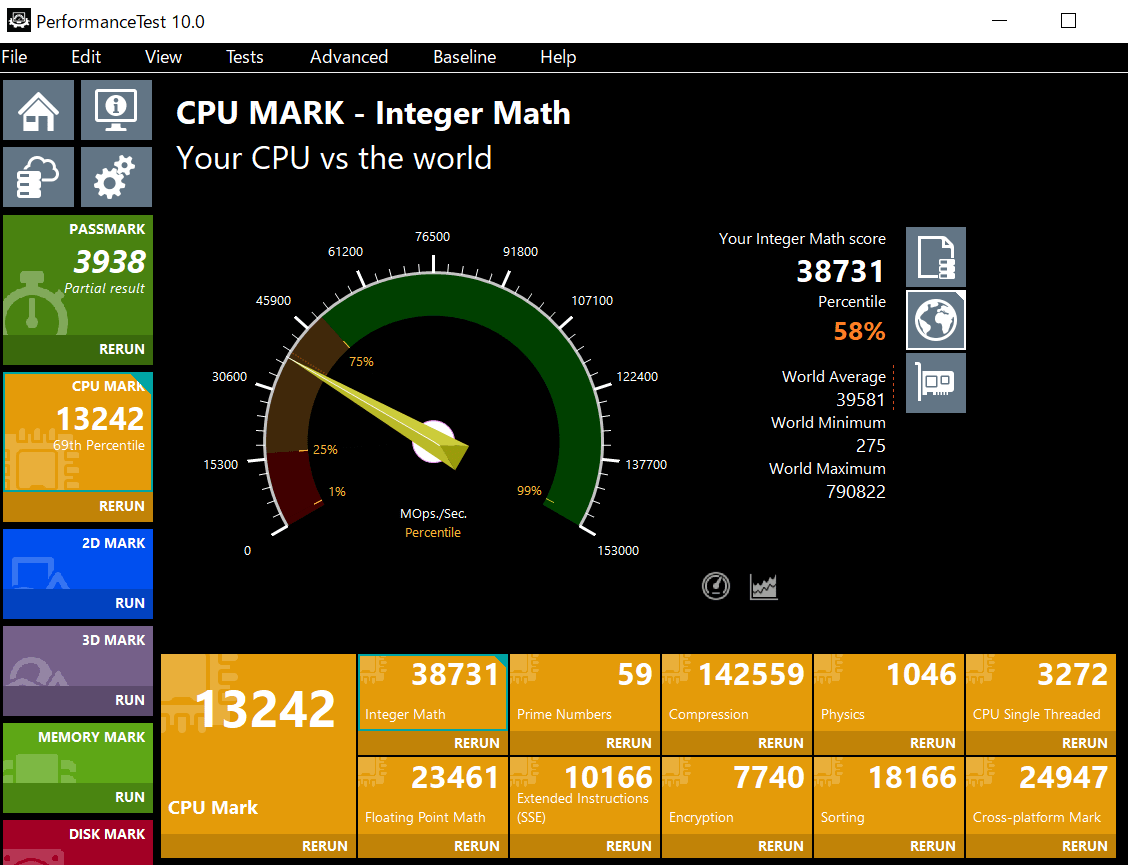Open the File menu
1128x865 pixels.
click(14, 57)
